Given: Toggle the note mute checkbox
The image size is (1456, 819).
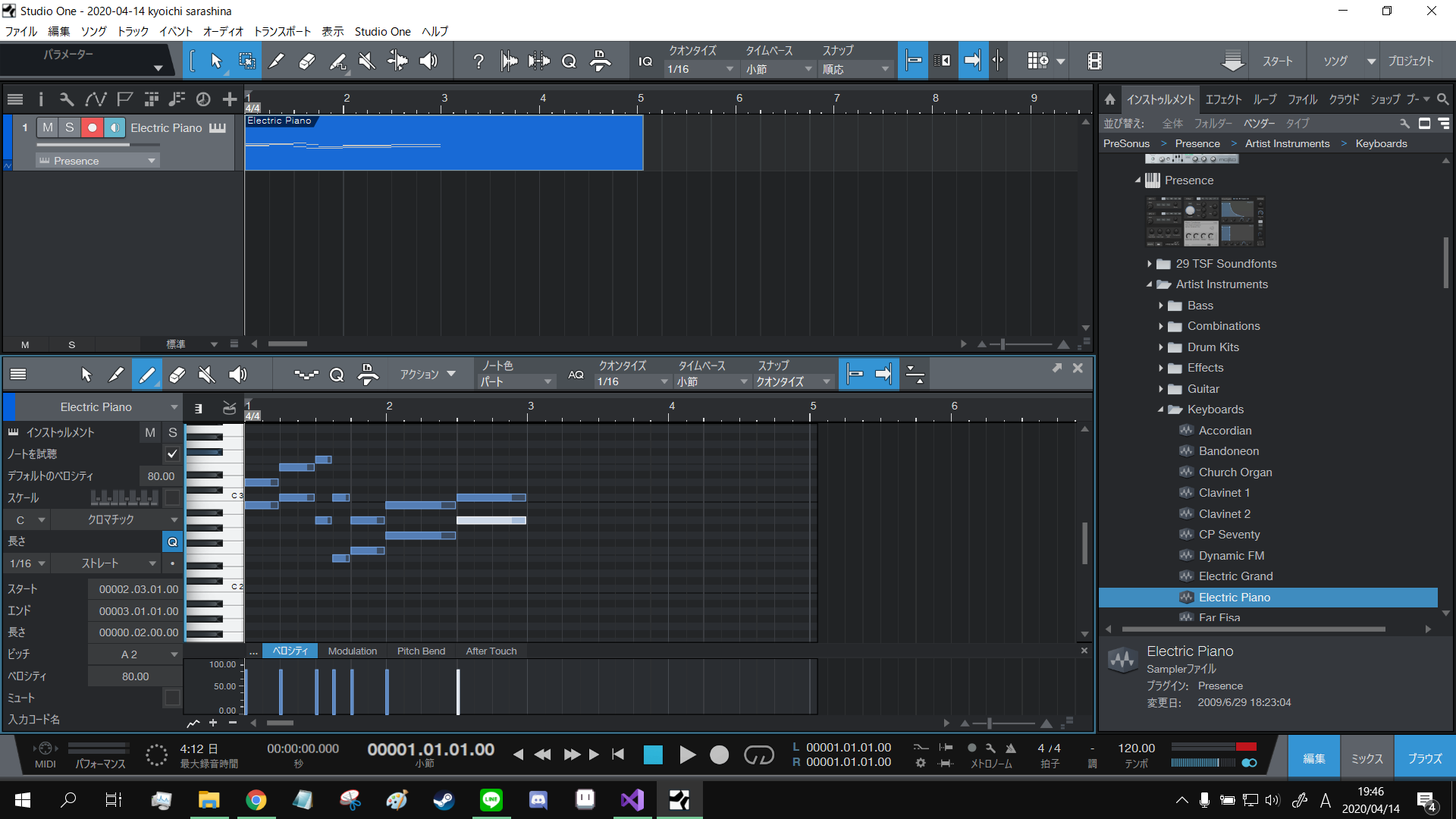Looking at the screenshot, I should click(172, 698).
